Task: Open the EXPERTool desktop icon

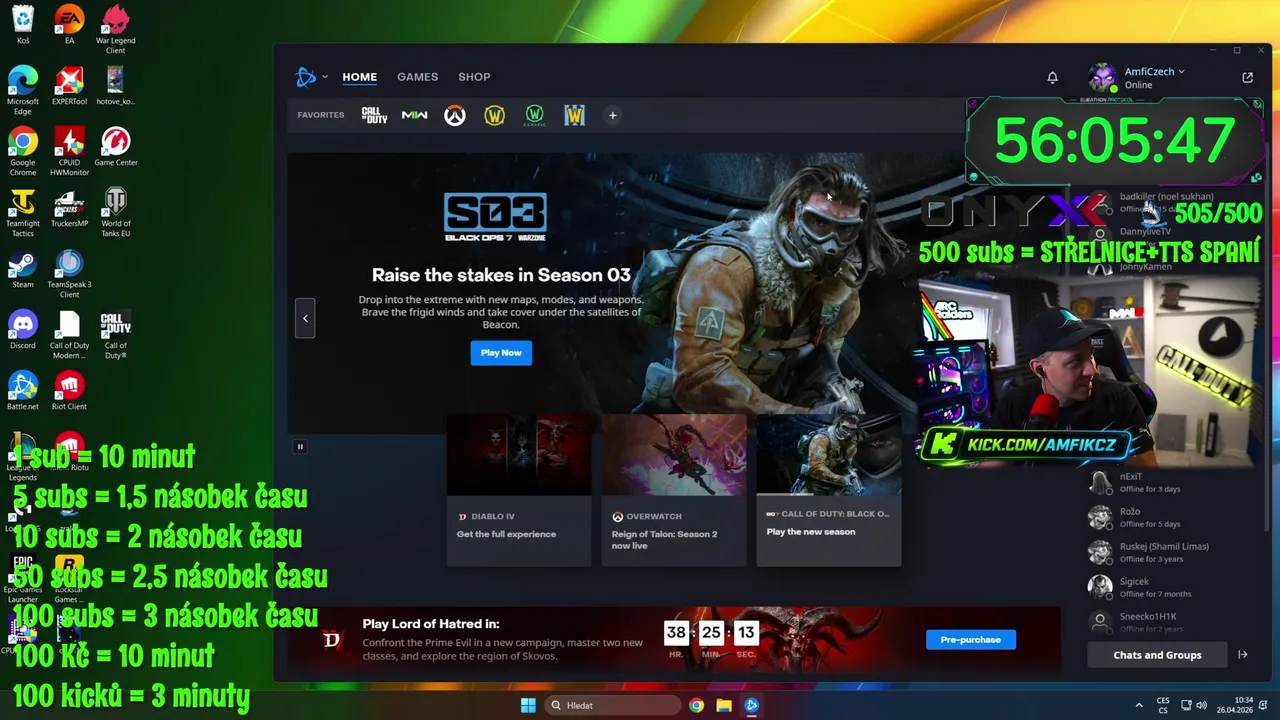Action: click(69, 87)
